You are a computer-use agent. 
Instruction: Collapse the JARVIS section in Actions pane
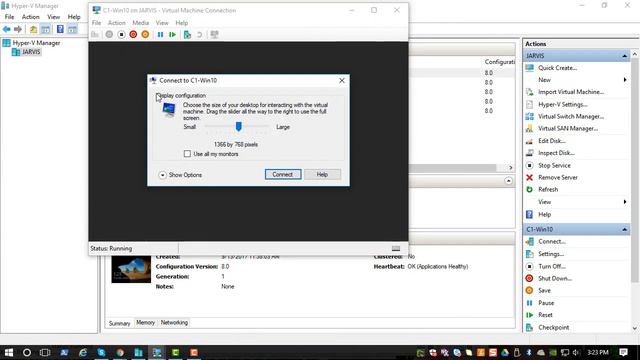point(624,56)
